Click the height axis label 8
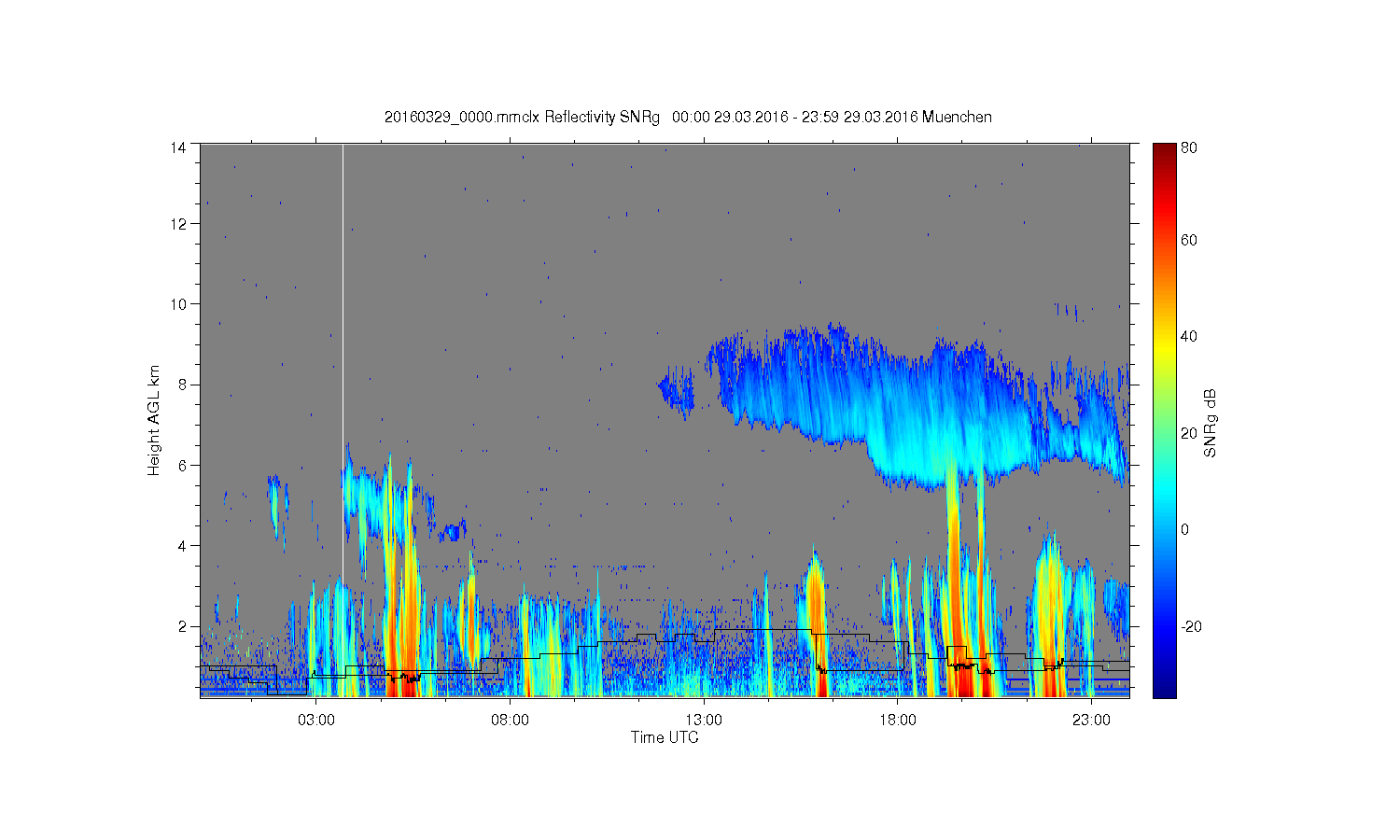The width and height of the screenshot is (1400, 840). (x=181, y=384)
